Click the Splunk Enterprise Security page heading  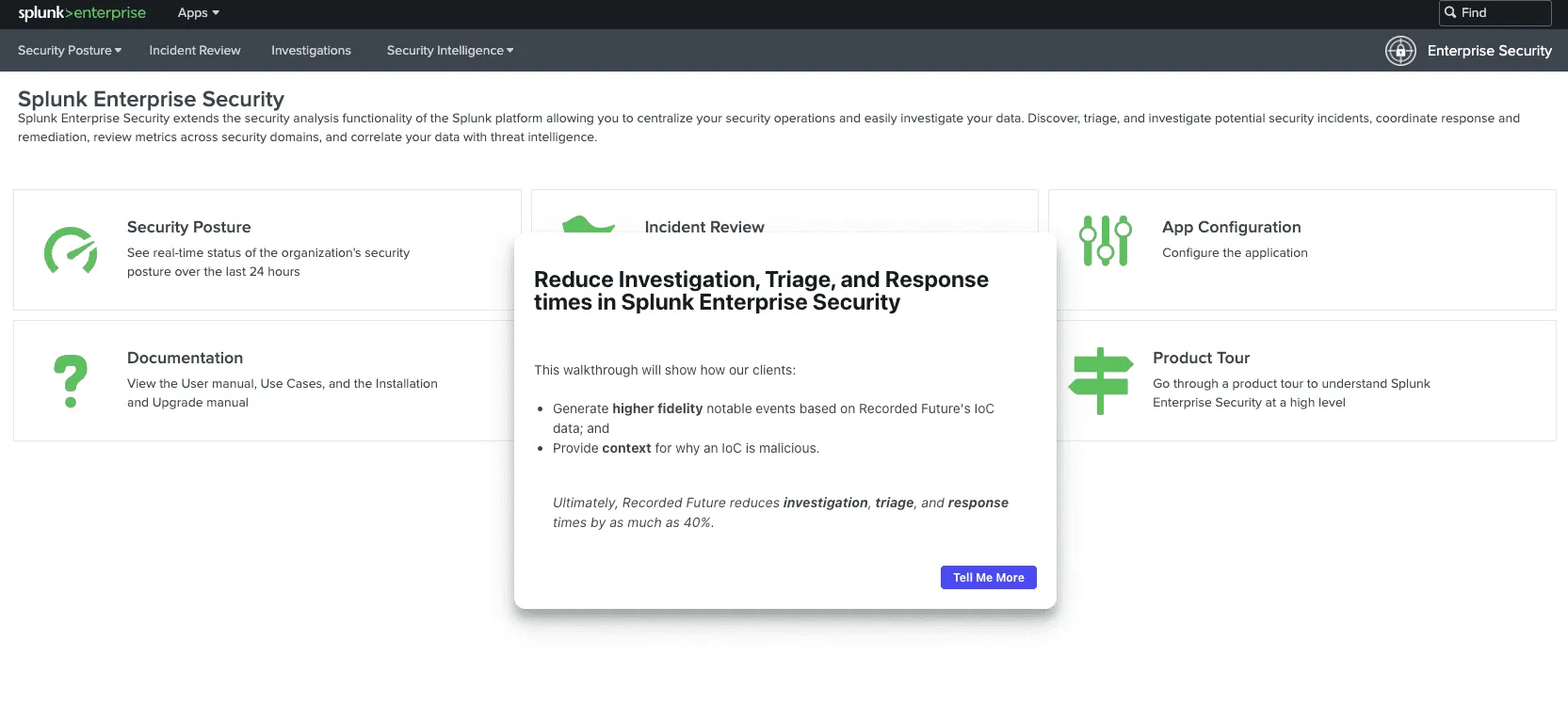click(151, 99)
